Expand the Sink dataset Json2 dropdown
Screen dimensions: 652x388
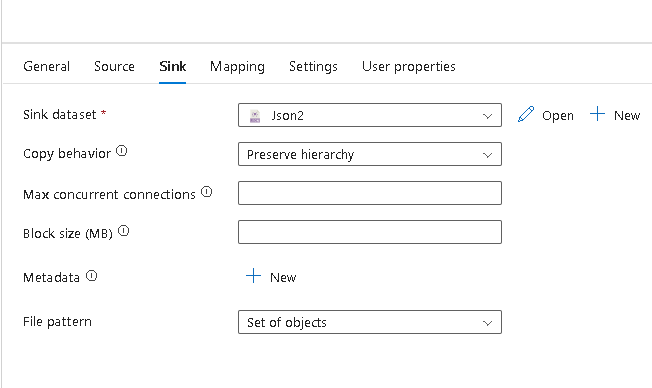point(370,115)
